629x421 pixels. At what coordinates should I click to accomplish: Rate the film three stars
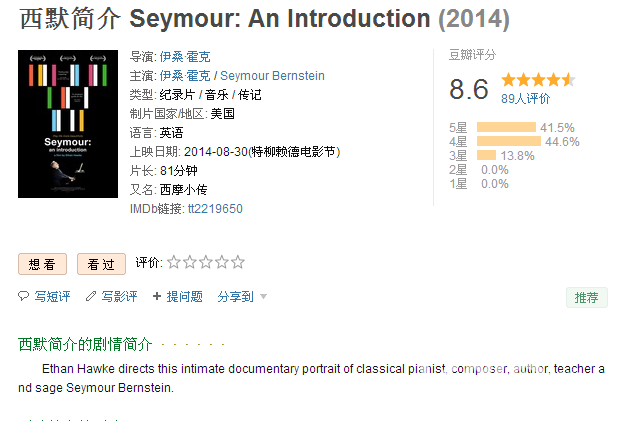coord(206,262)
